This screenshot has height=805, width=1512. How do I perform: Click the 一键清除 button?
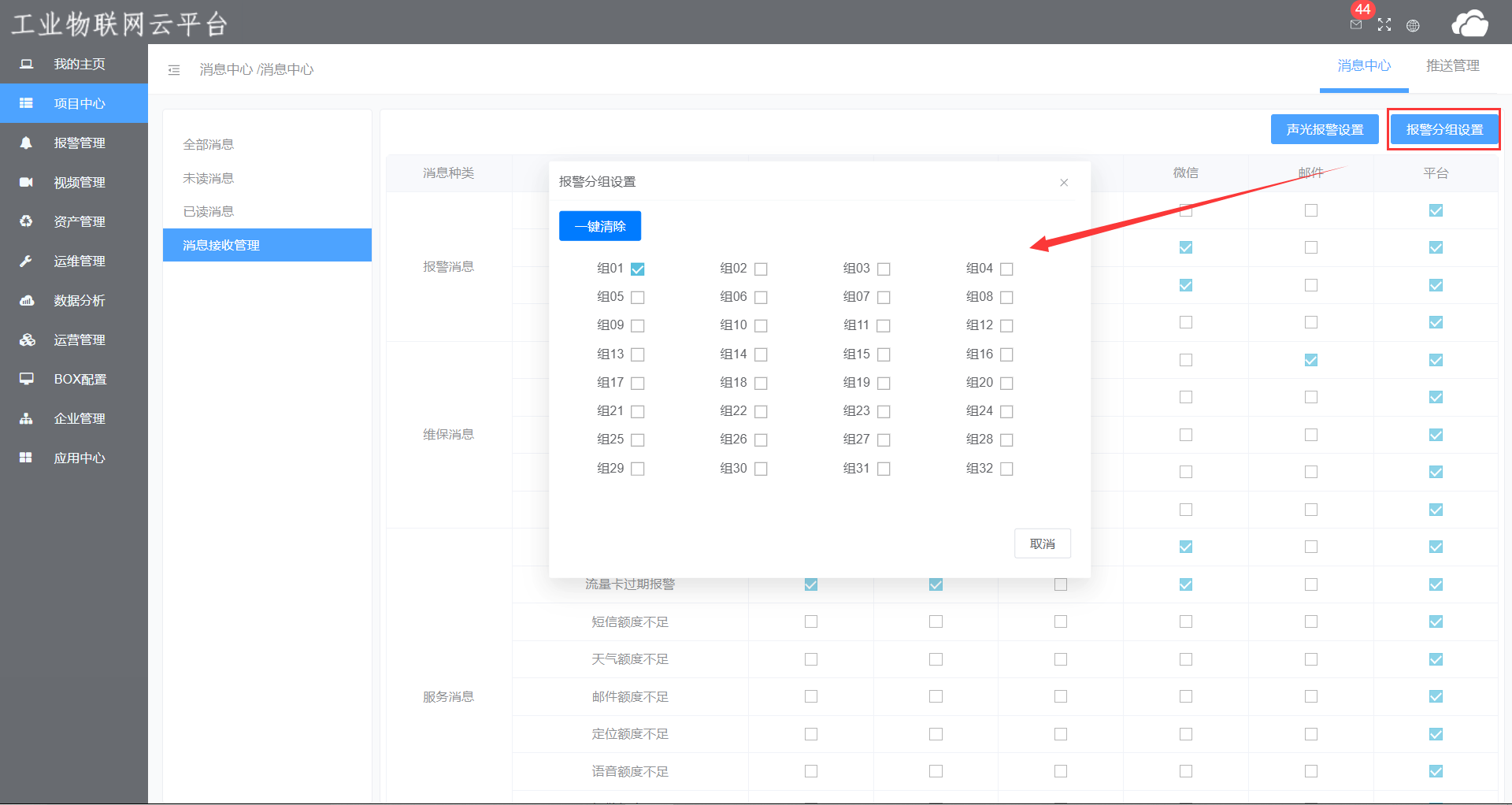tap(600, 226)
